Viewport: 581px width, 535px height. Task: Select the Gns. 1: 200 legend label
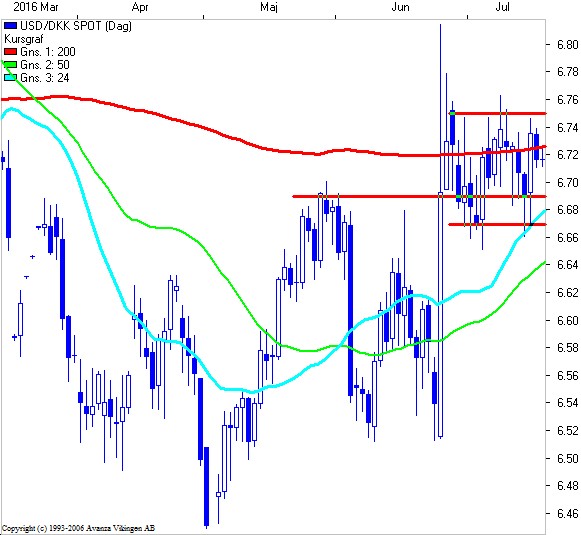(48, 52)
